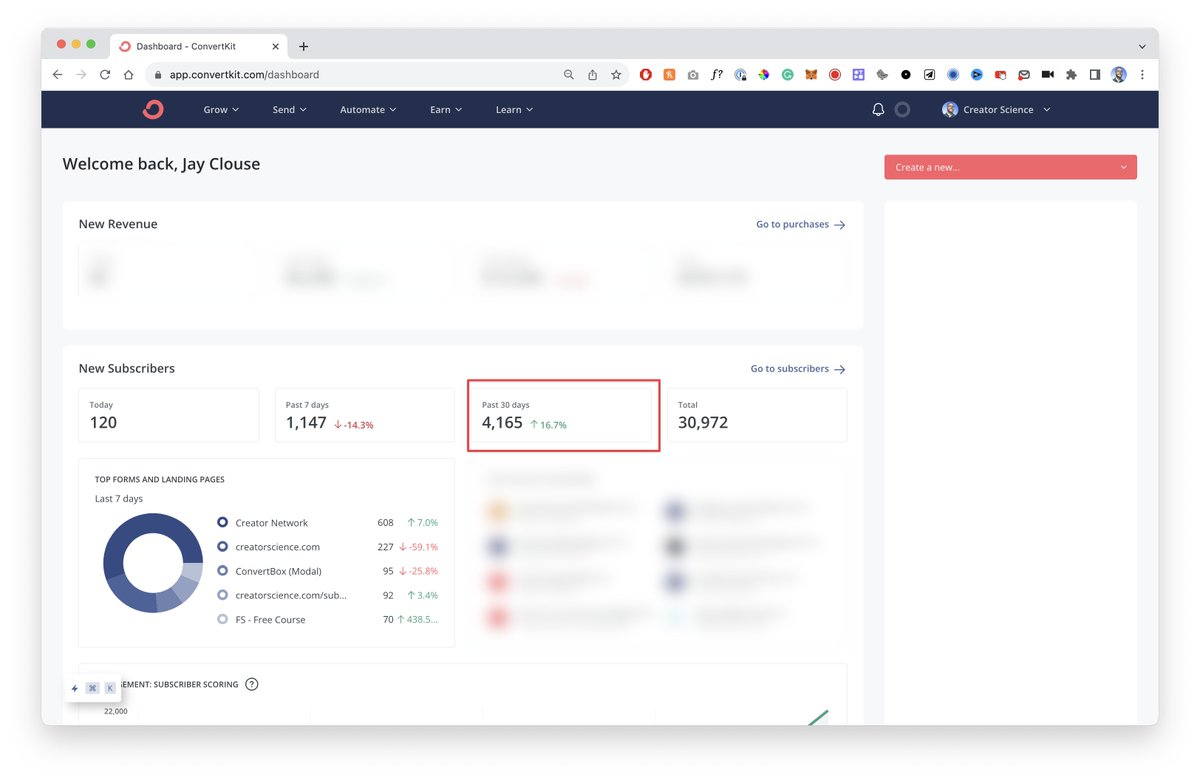Open the mail envelope extension

click(x=1024, y=75)
